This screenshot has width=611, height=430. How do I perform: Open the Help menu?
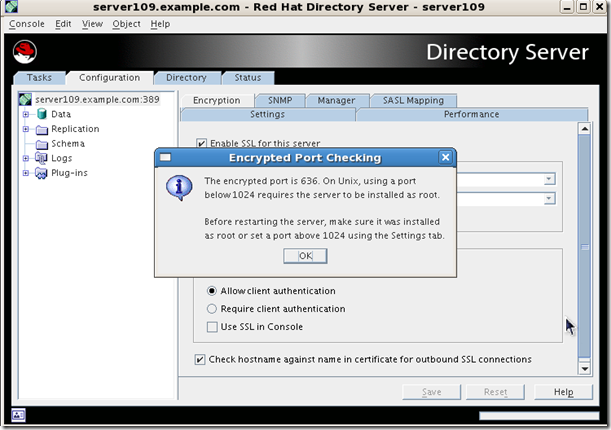coord(160,24)
